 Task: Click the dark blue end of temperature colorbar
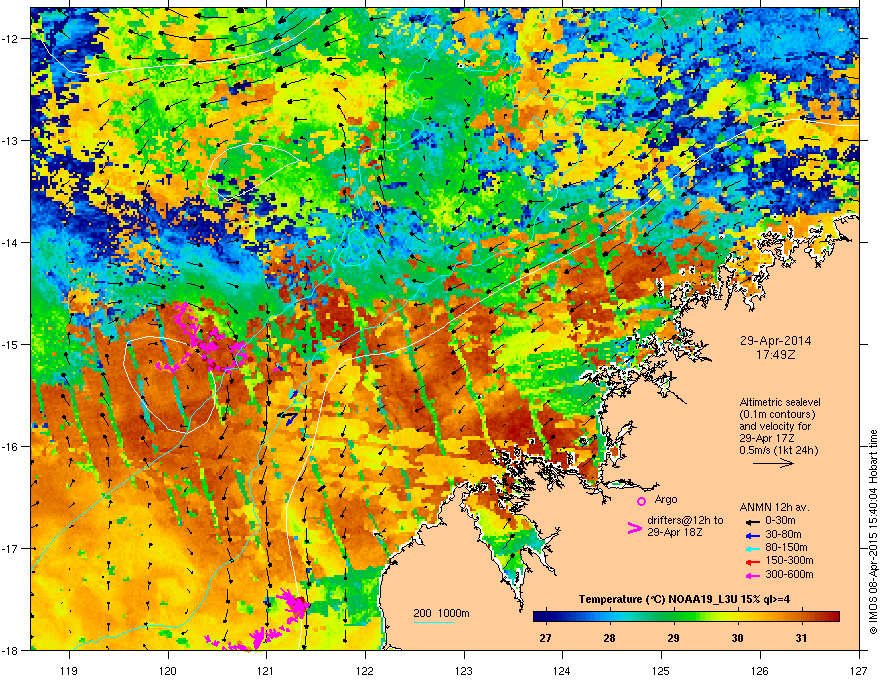(x=537, y=616)
